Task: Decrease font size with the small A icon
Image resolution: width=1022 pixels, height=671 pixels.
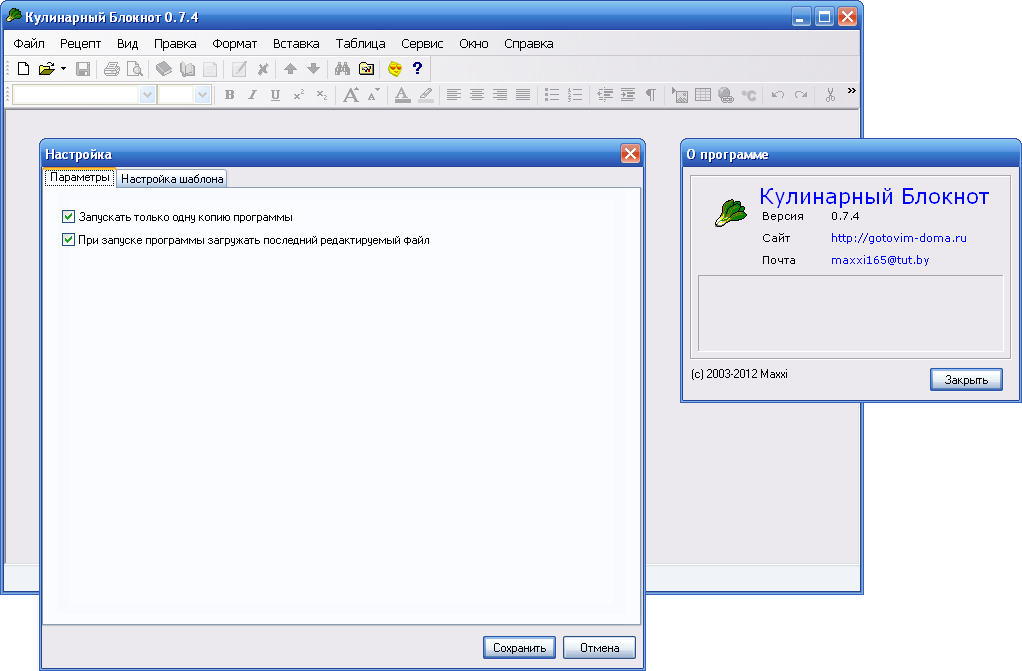Action: click(x=373, y=95)
